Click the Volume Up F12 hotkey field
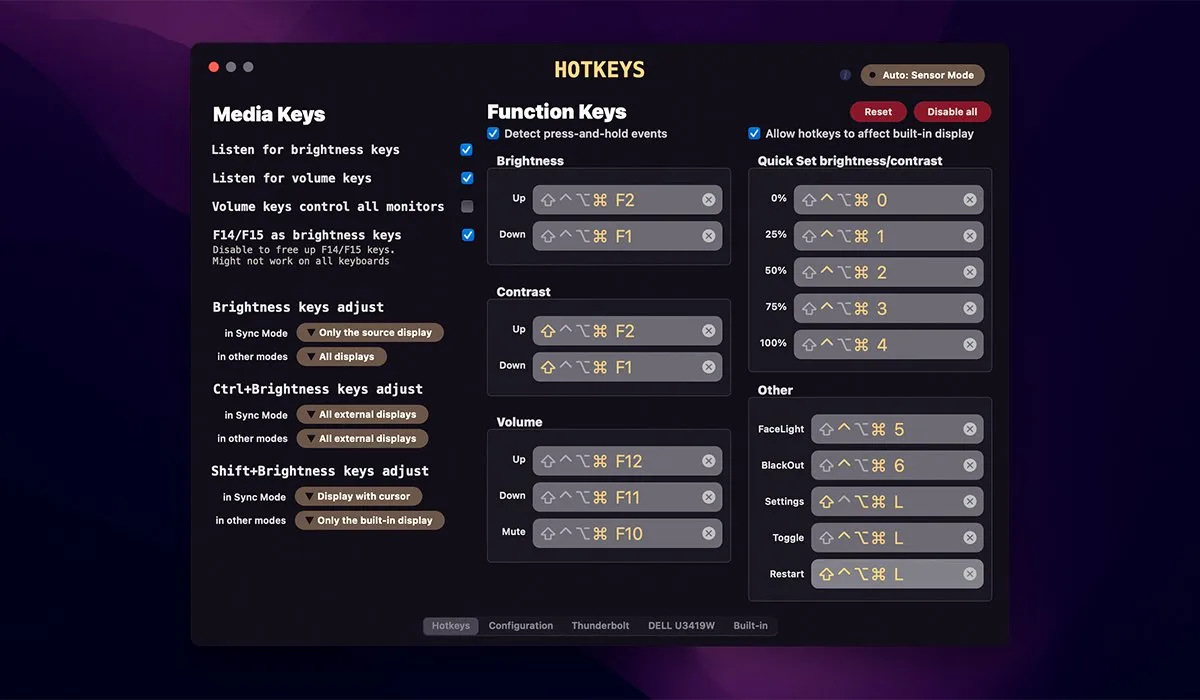Screen dimensions: 1200x700 point(615,461)
